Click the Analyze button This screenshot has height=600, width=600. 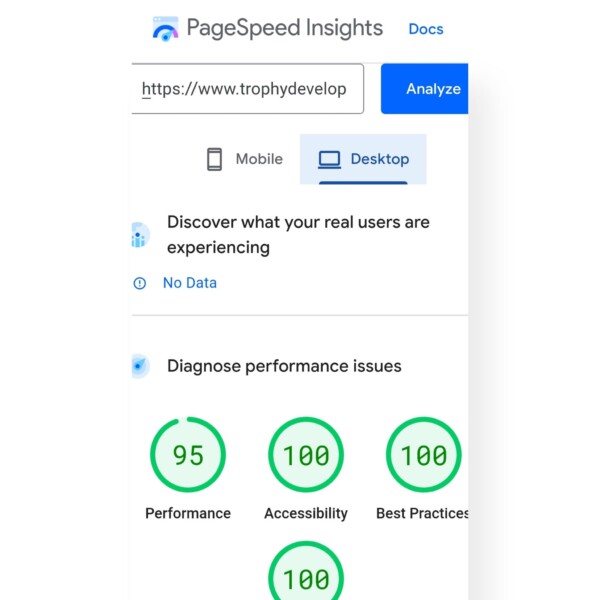tap(424, 88)
